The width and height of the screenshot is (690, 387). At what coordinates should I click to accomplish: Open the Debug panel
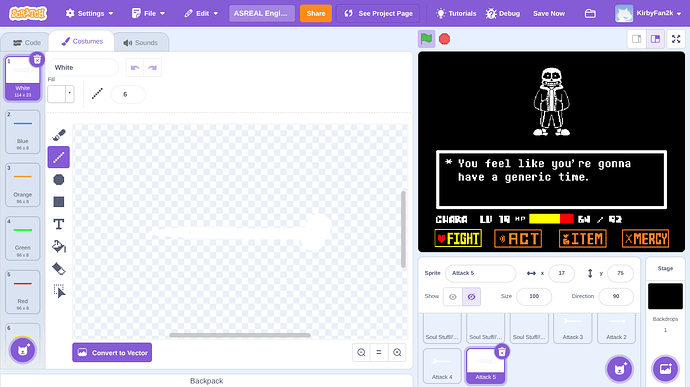(x=503, y=14)
